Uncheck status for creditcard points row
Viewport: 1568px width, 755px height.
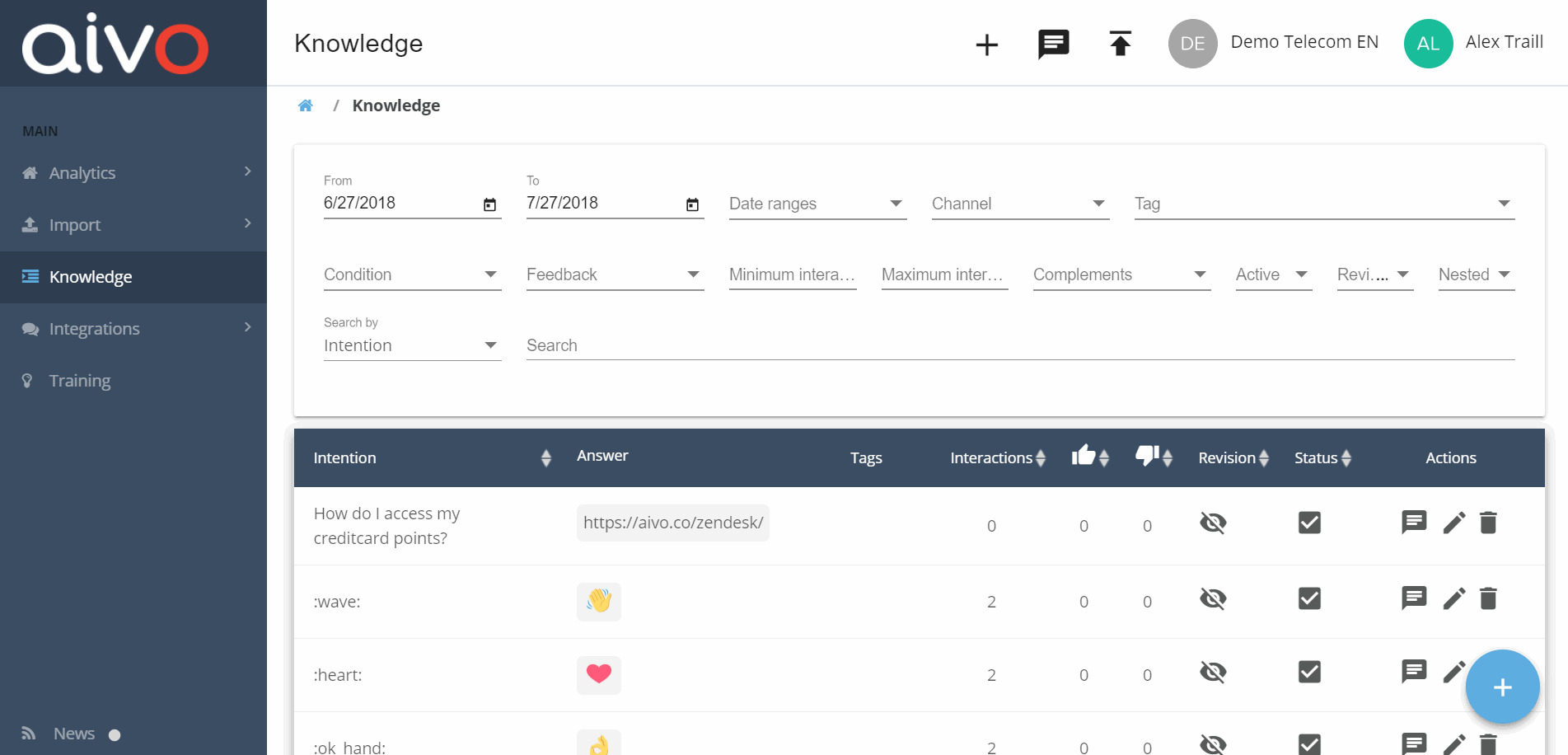(1309, 523)
